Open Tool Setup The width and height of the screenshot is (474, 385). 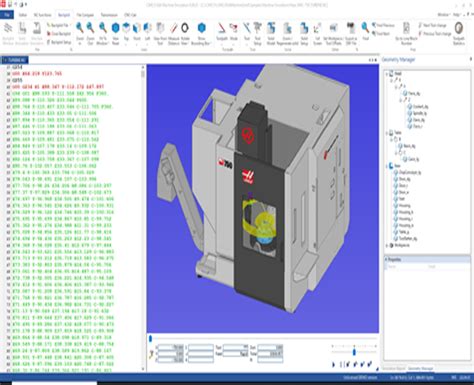point(257,33)
